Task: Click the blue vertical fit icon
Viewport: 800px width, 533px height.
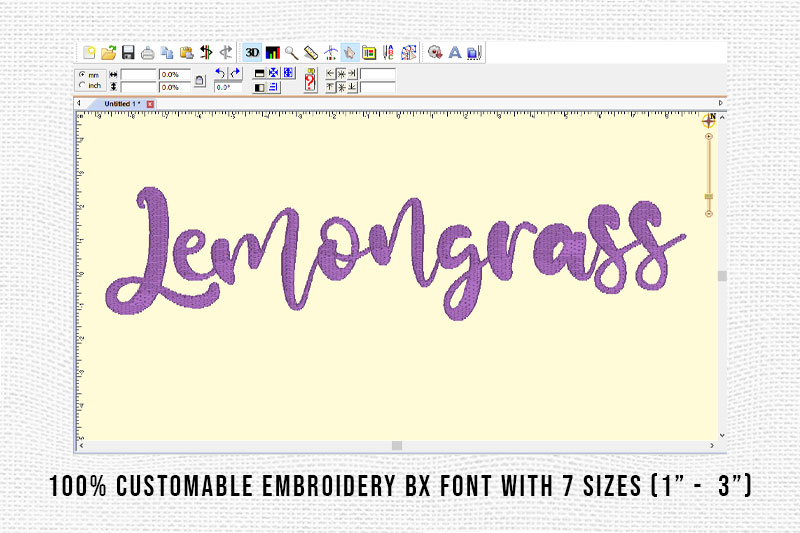Action: (289, 73)
